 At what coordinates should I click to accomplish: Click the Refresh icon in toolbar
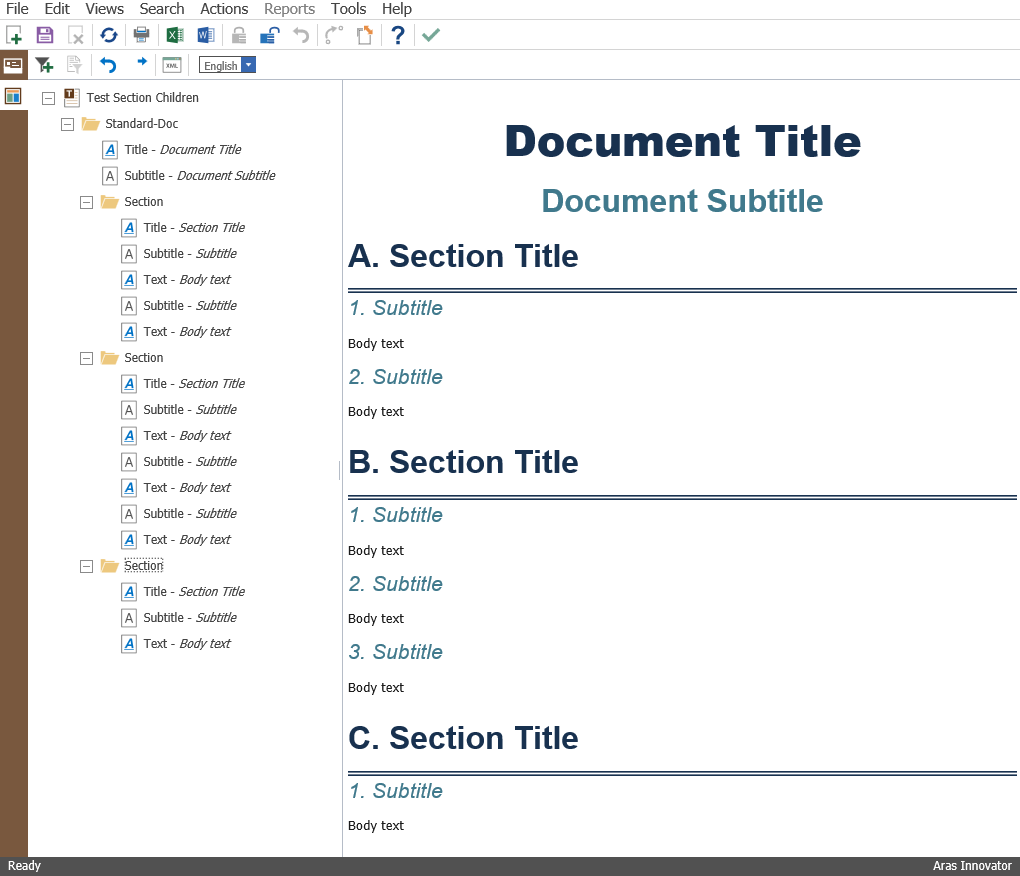click(108, 35)
